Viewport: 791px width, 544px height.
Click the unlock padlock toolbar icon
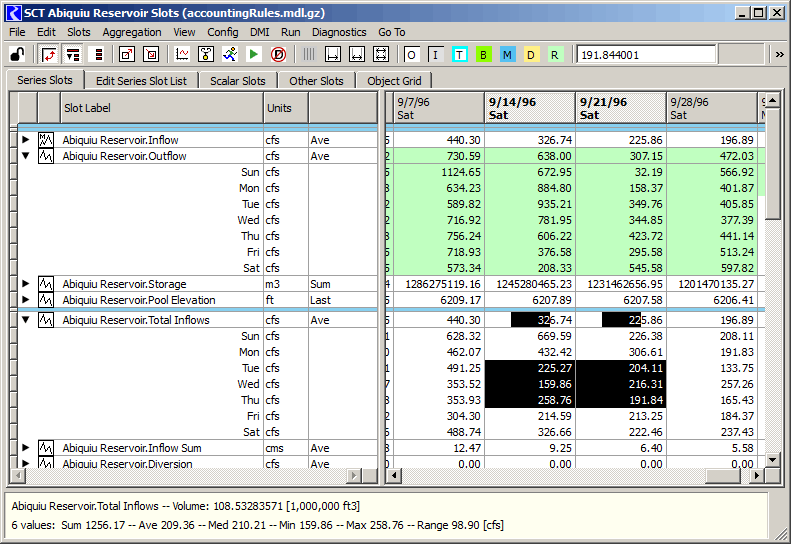(18, 54)
